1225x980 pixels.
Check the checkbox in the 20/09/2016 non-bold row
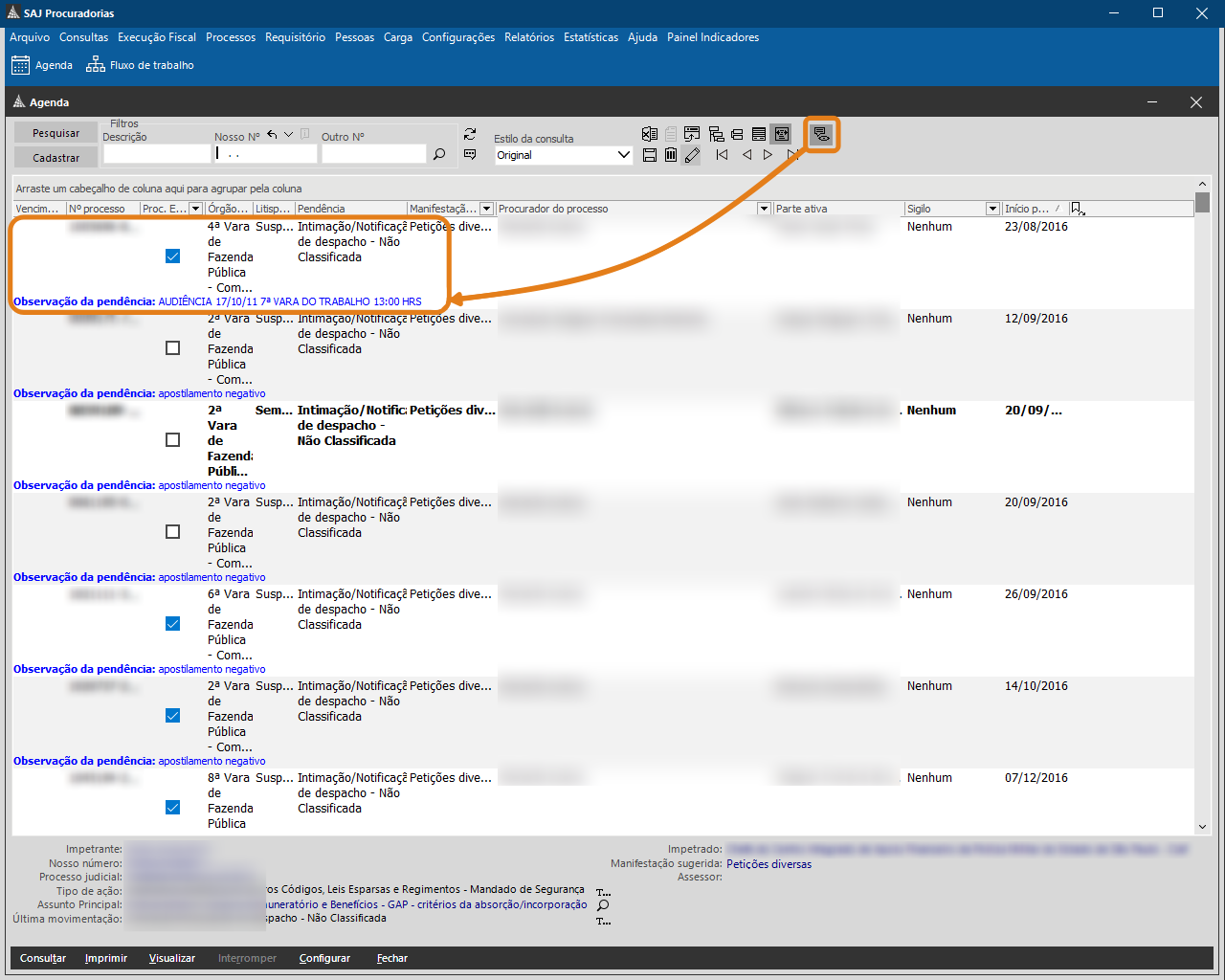[173, 532]
